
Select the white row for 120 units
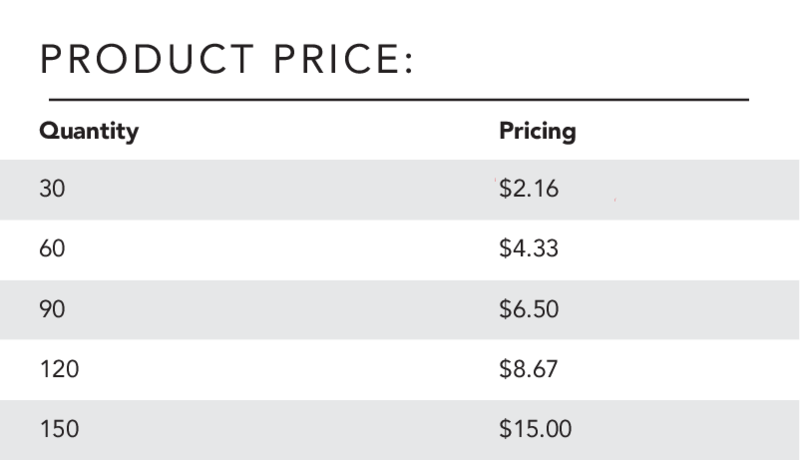click(399, 370)
